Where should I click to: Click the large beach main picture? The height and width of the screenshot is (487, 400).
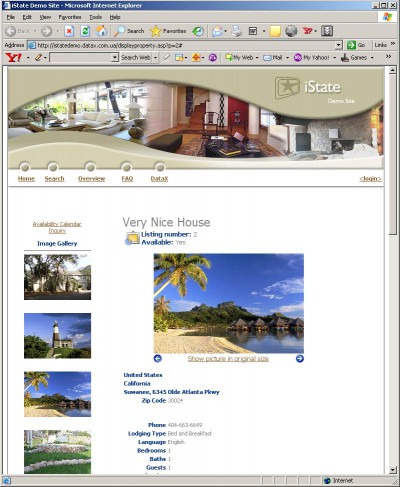[x=229, y=303]
